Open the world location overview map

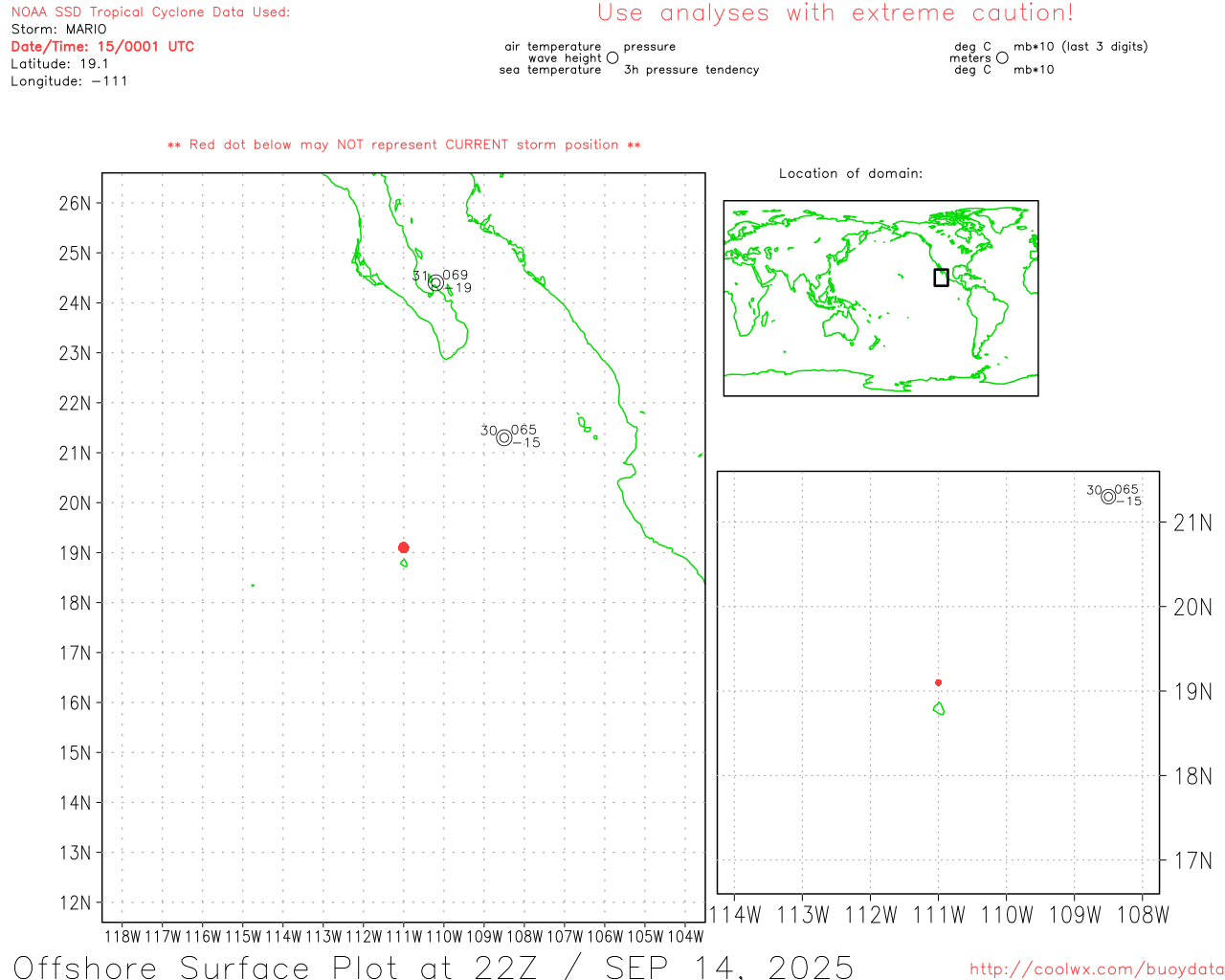point(880,298)
